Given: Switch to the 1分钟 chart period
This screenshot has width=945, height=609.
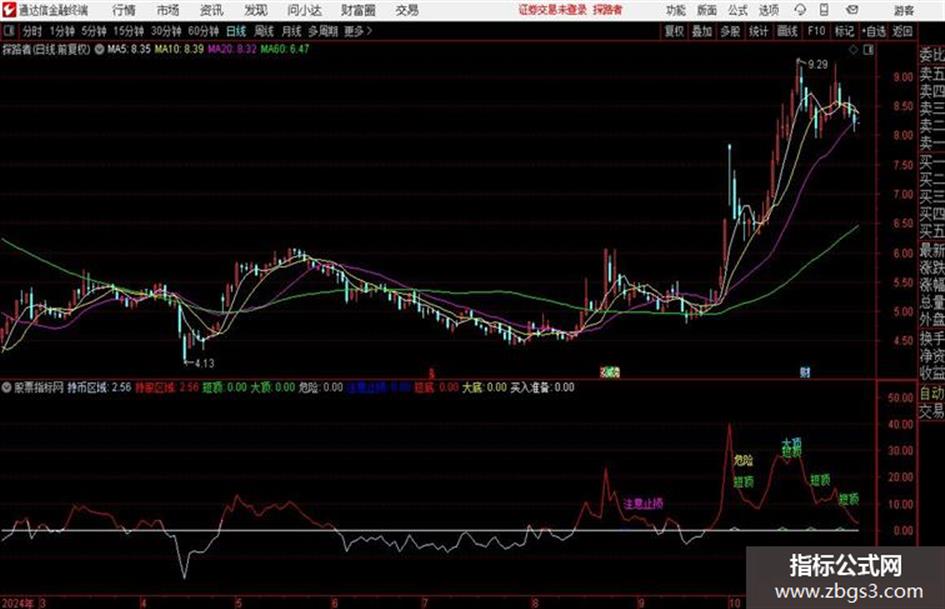Looking at the screenshot, I should coord(62,31).
